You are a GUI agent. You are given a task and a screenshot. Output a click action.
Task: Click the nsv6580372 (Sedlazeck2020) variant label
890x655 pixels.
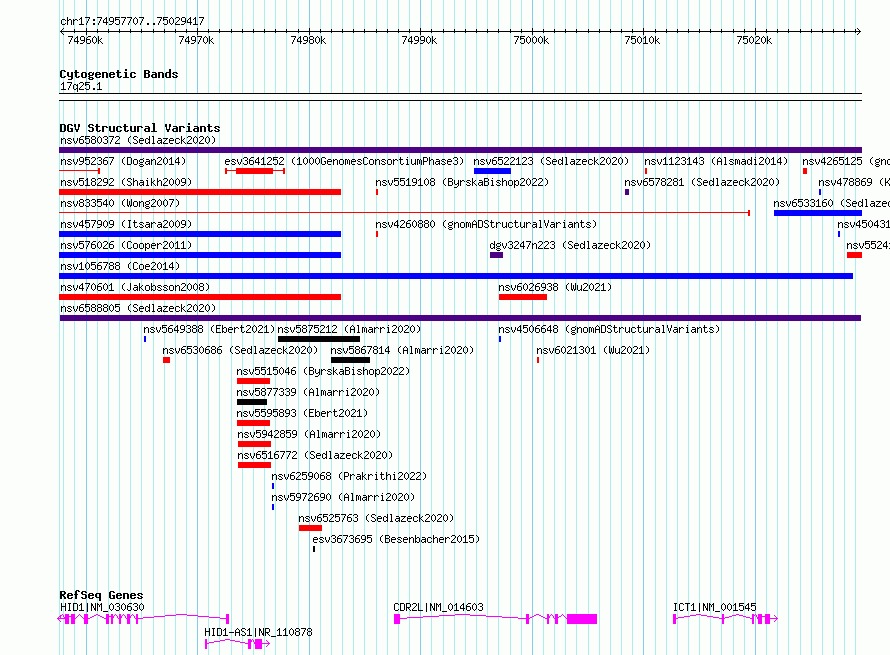point(138,140)
